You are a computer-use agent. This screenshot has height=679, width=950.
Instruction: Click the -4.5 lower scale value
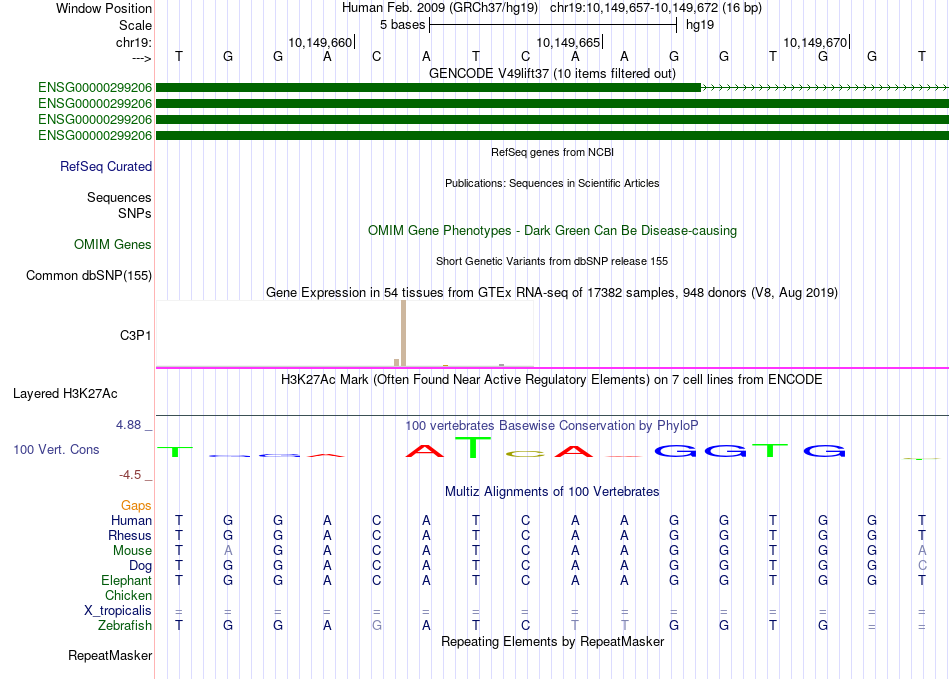(x=130, y=475)
